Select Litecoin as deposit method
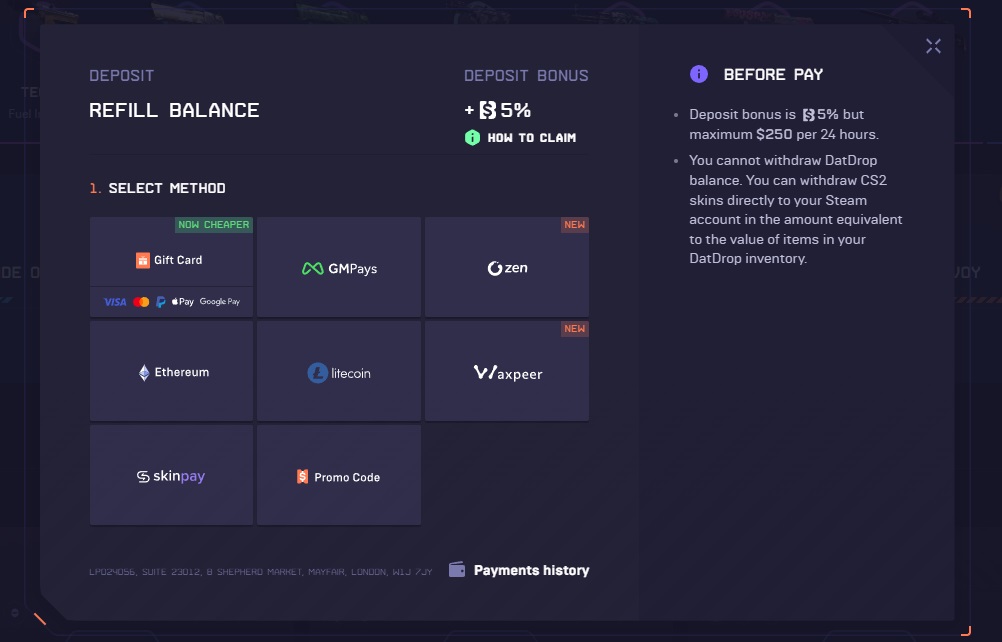 338,373
